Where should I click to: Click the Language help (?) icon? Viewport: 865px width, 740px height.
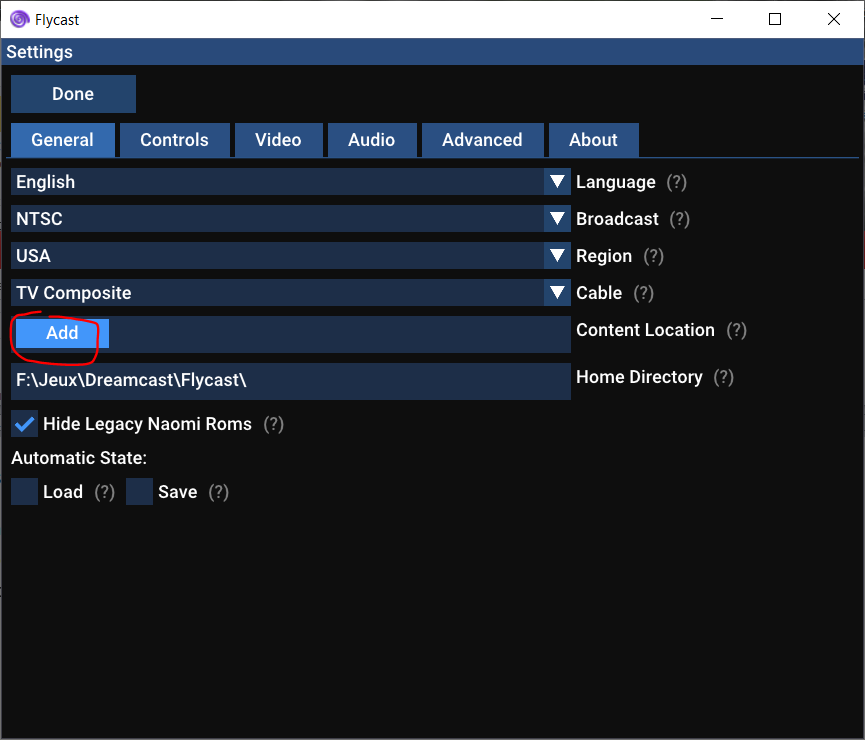677,182
